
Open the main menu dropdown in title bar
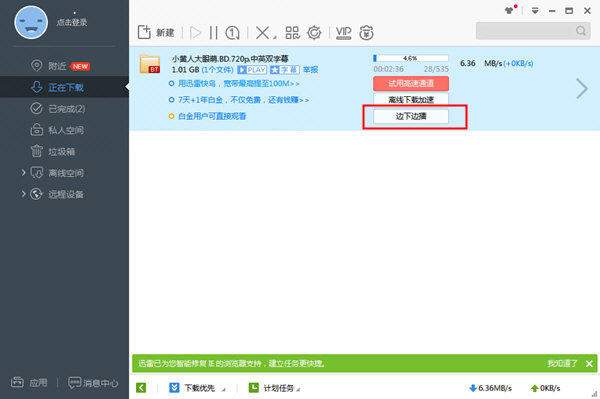pyautogui.click(x=535, y=11)
